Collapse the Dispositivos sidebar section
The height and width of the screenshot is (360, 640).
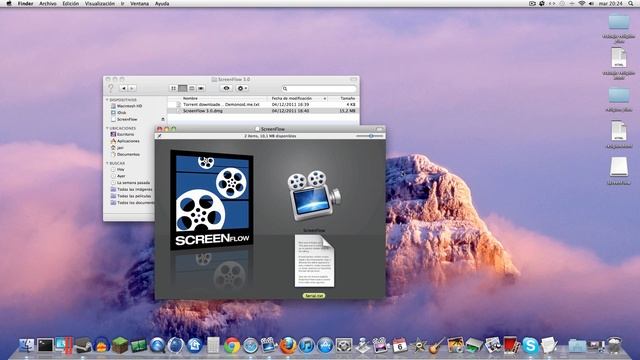[107, 100]
